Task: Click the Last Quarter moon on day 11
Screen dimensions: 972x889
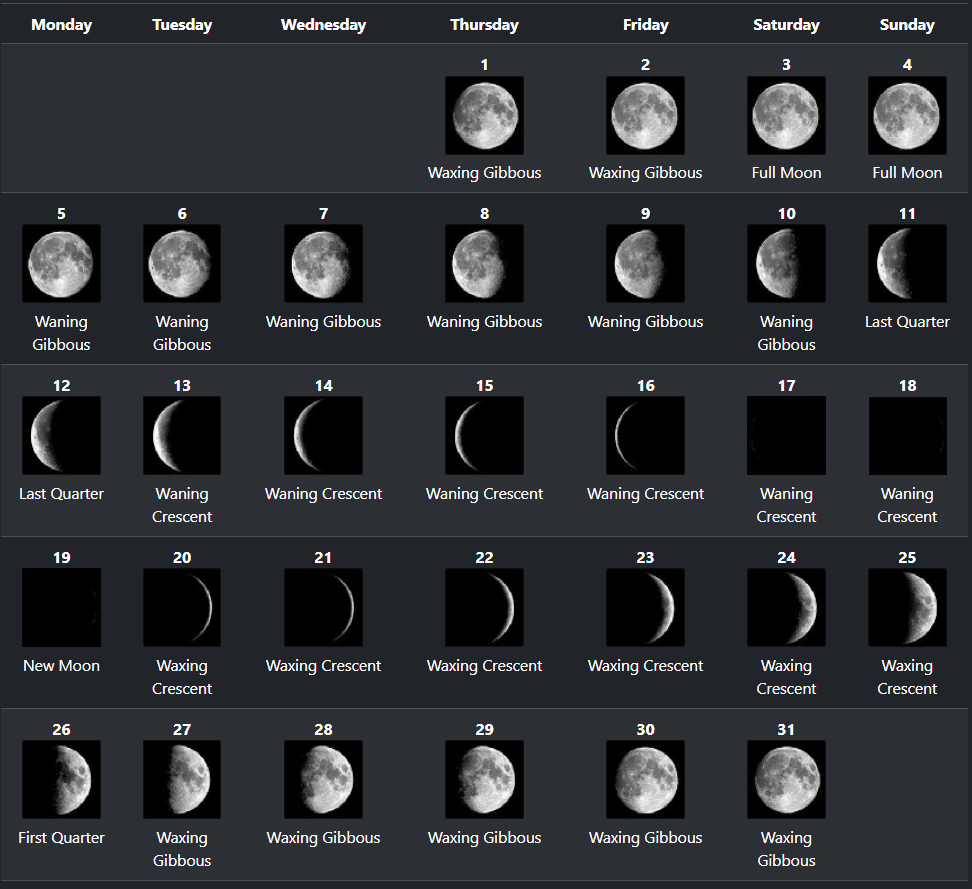Action: pyautogui.click(x=907, y=263)
